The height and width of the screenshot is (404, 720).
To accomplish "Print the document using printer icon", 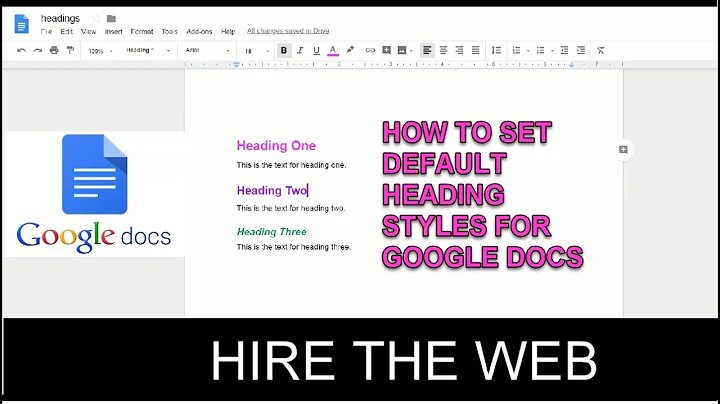I will 54,50.
